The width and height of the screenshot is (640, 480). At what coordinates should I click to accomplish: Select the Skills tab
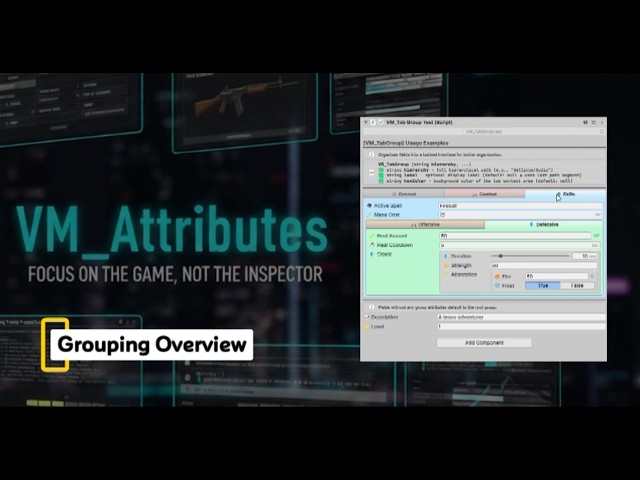point(565,194)
